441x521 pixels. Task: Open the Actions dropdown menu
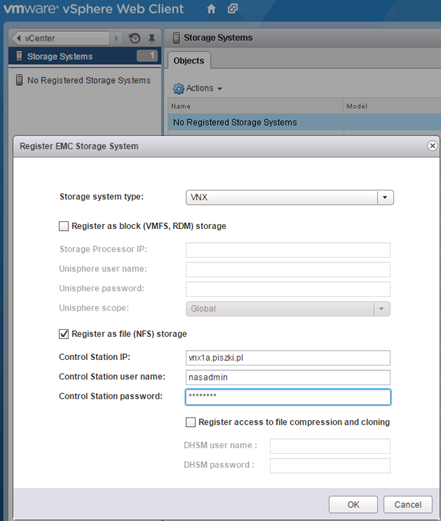pyautogui.click(x=197, y=88)
